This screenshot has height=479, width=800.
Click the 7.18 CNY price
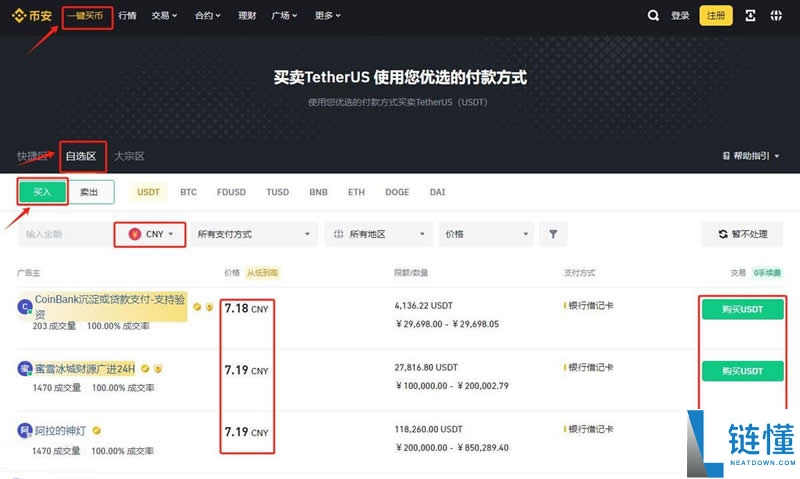(x=246, y=309)
